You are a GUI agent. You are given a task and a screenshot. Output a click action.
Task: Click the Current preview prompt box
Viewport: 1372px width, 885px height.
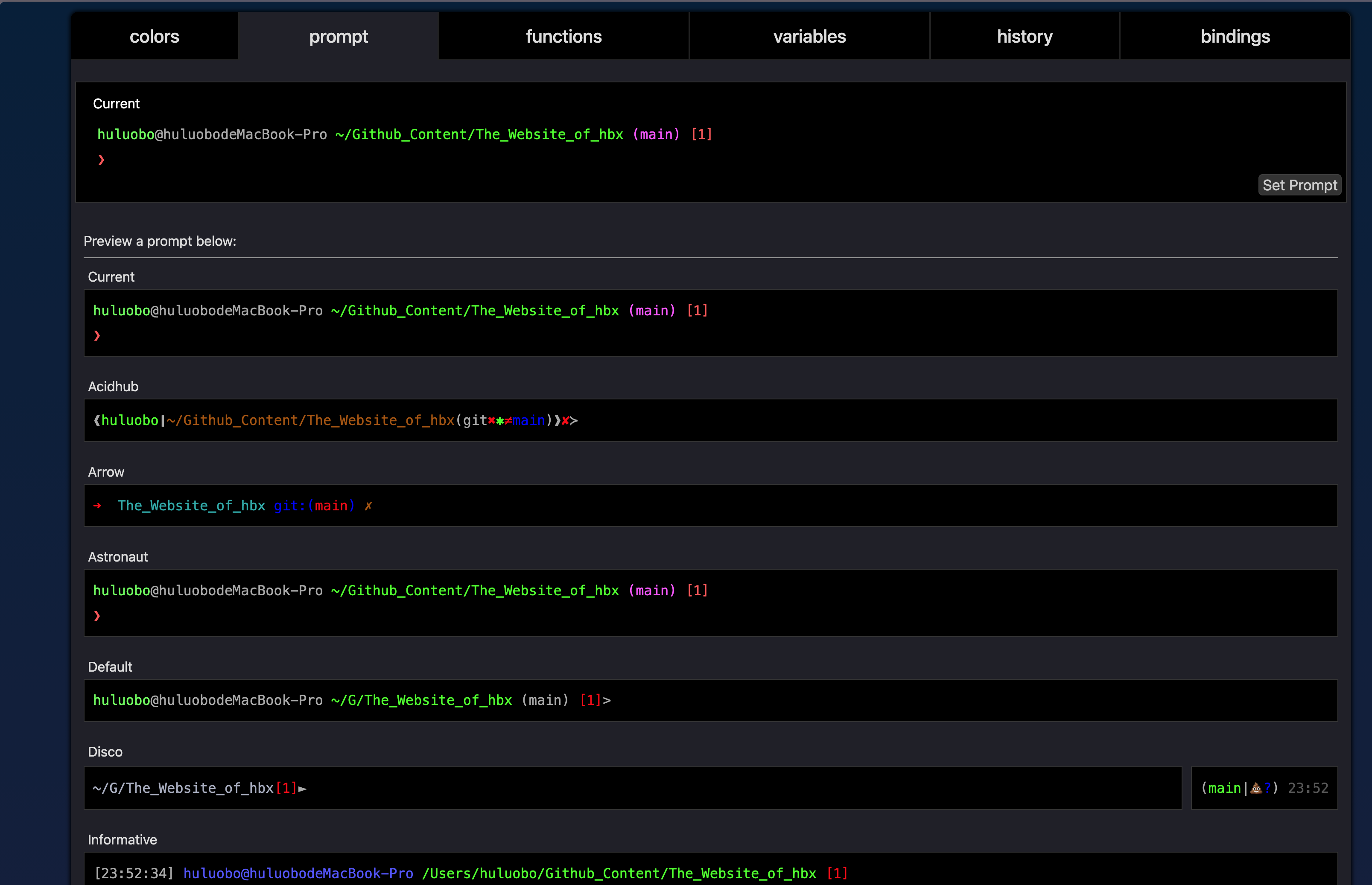(x=710, y=323)
